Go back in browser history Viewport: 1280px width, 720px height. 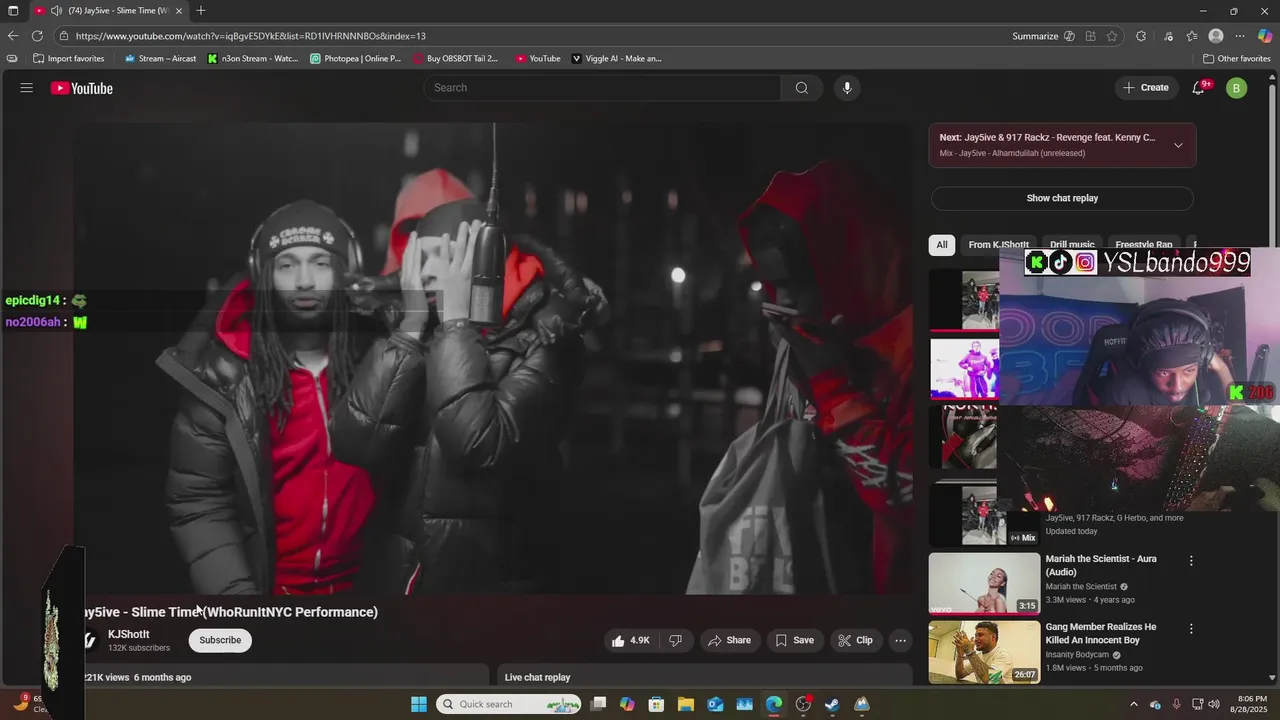point(13,36)
